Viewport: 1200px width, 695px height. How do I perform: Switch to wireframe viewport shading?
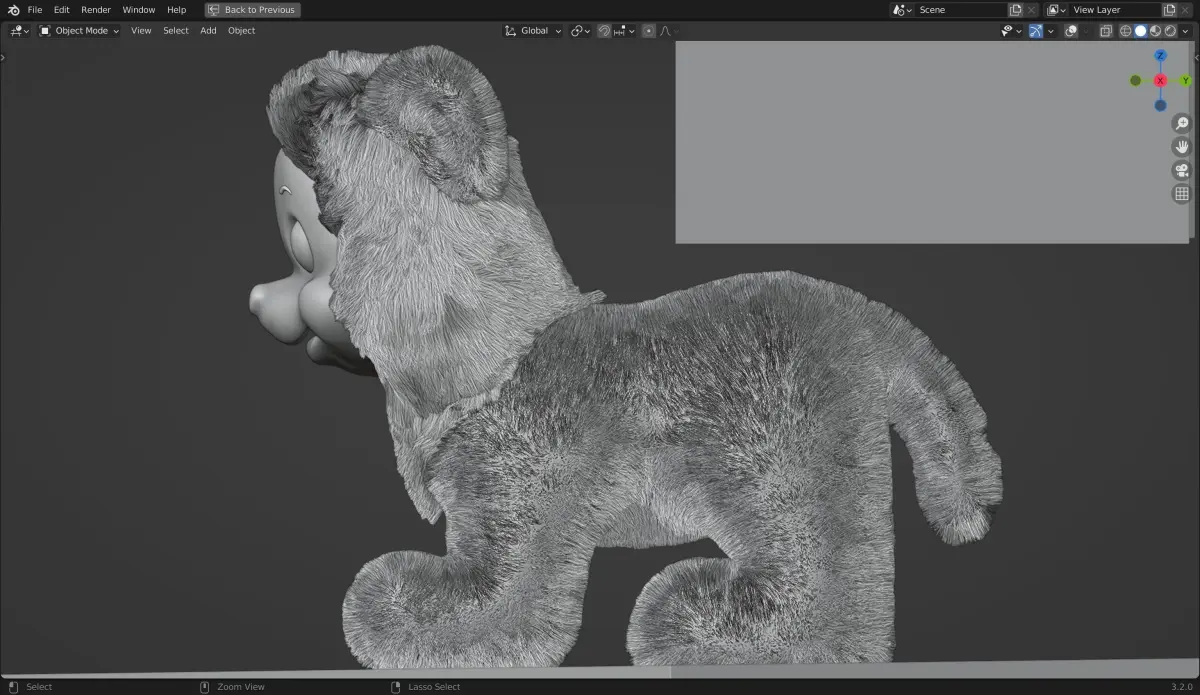(x=1125, y=31)
